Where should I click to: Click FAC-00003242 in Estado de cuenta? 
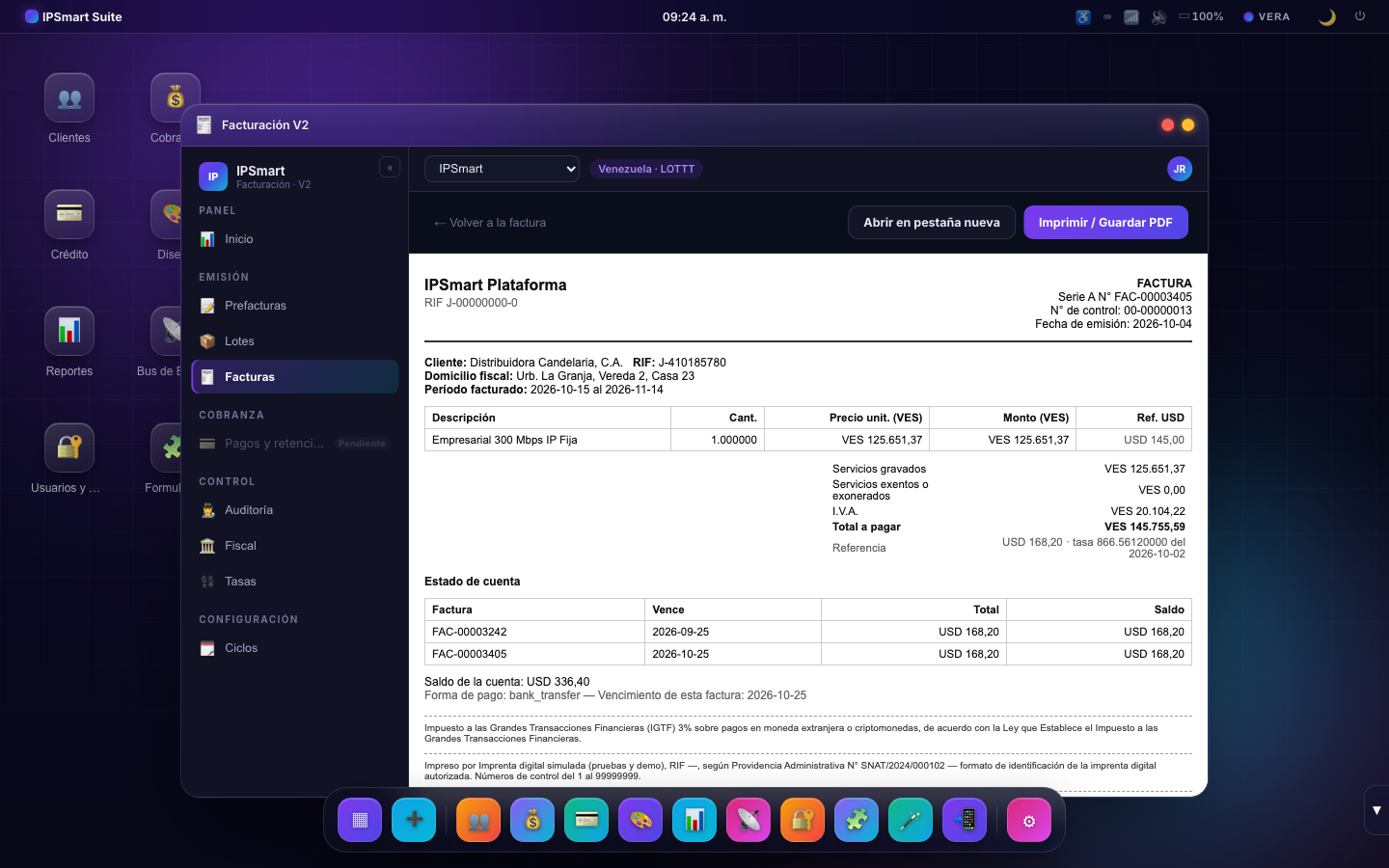click(470, 632)
